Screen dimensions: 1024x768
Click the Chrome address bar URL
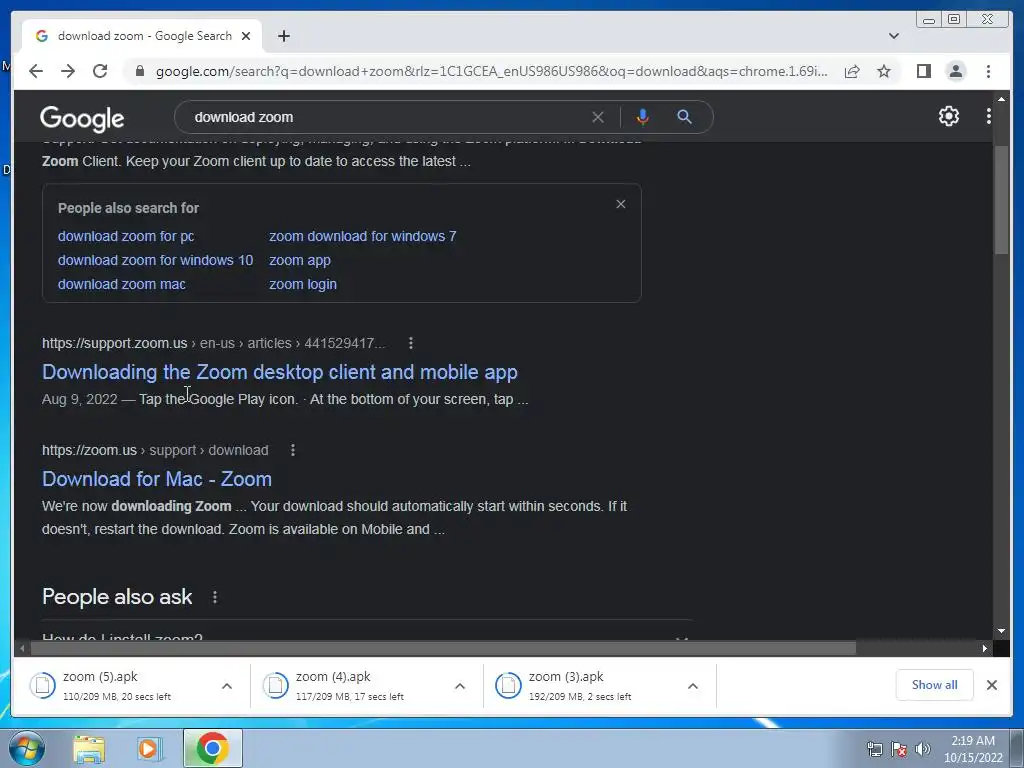pos(491,71)
